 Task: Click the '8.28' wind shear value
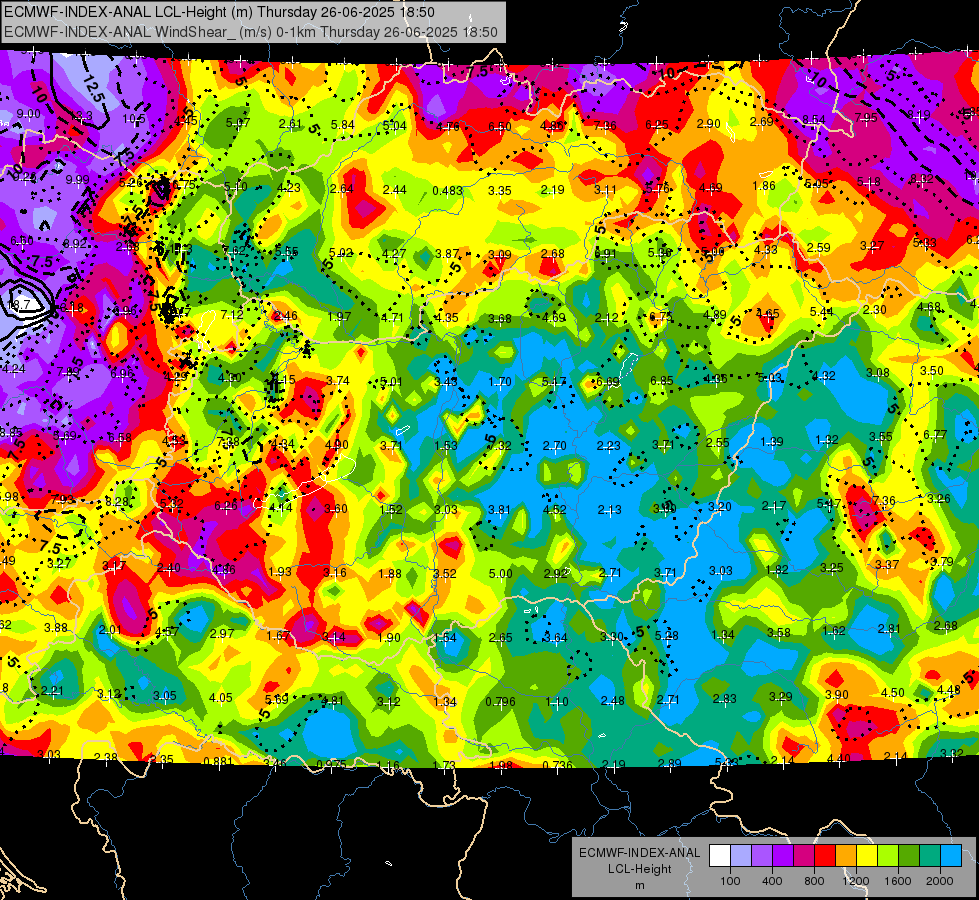(x=117, y=502)
